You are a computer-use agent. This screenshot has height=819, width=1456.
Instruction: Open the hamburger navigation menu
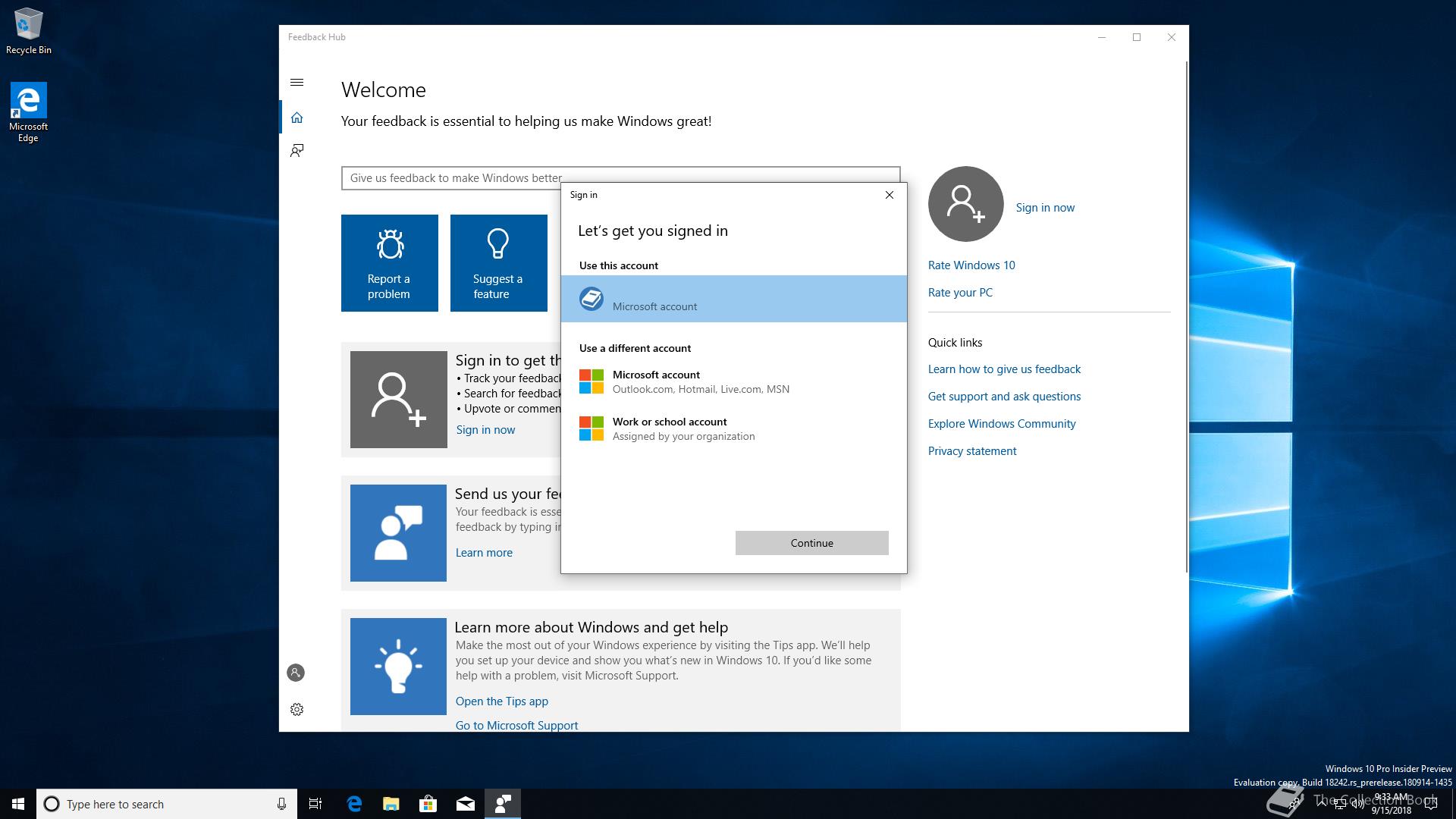[x=297, y=83]
